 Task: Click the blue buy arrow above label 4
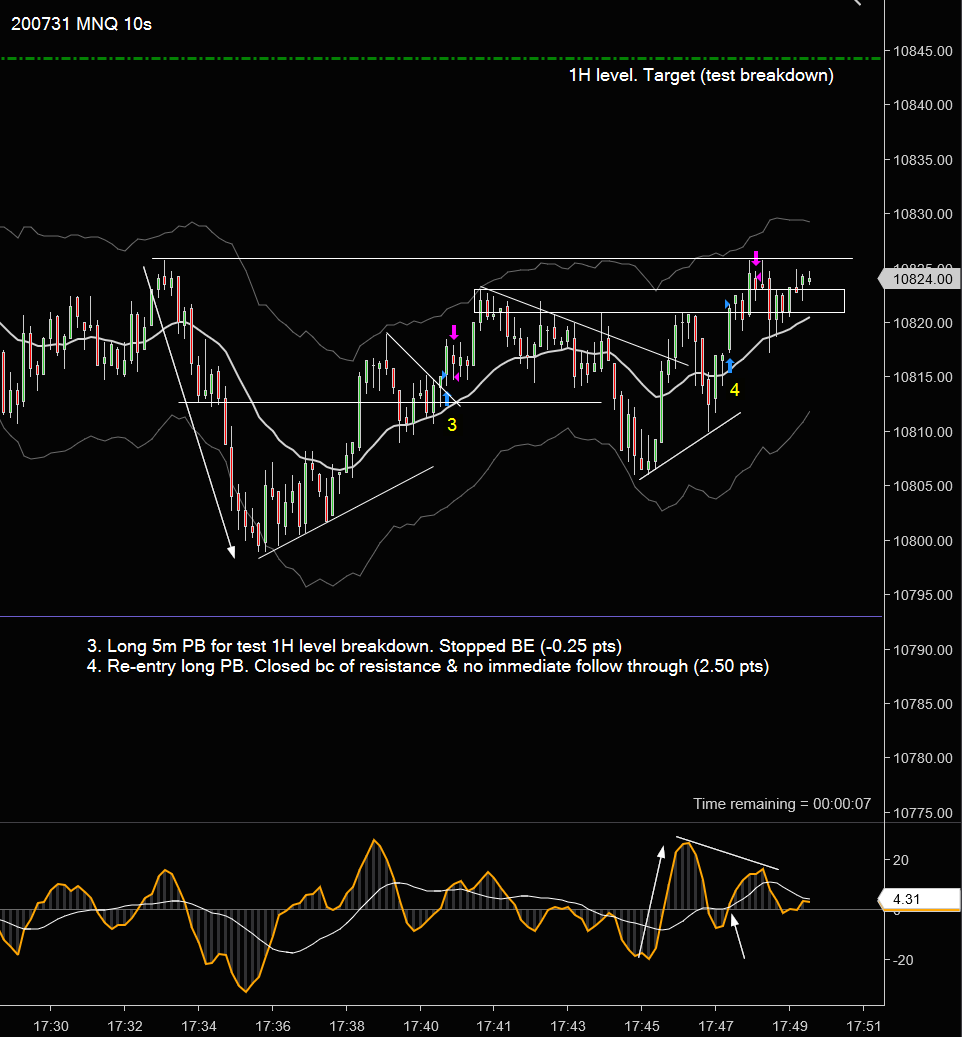pyautogui.click(x=729, y=365)
